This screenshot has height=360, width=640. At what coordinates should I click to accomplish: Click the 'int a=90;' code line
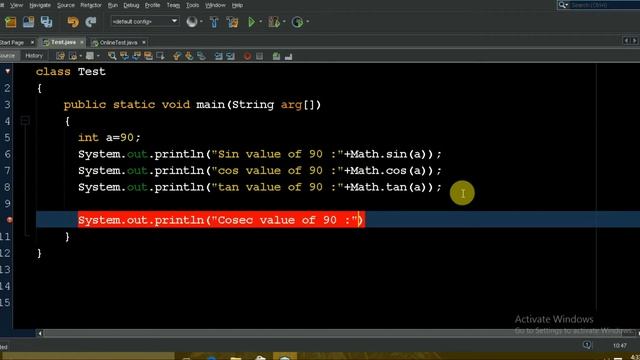coord(109,138)
